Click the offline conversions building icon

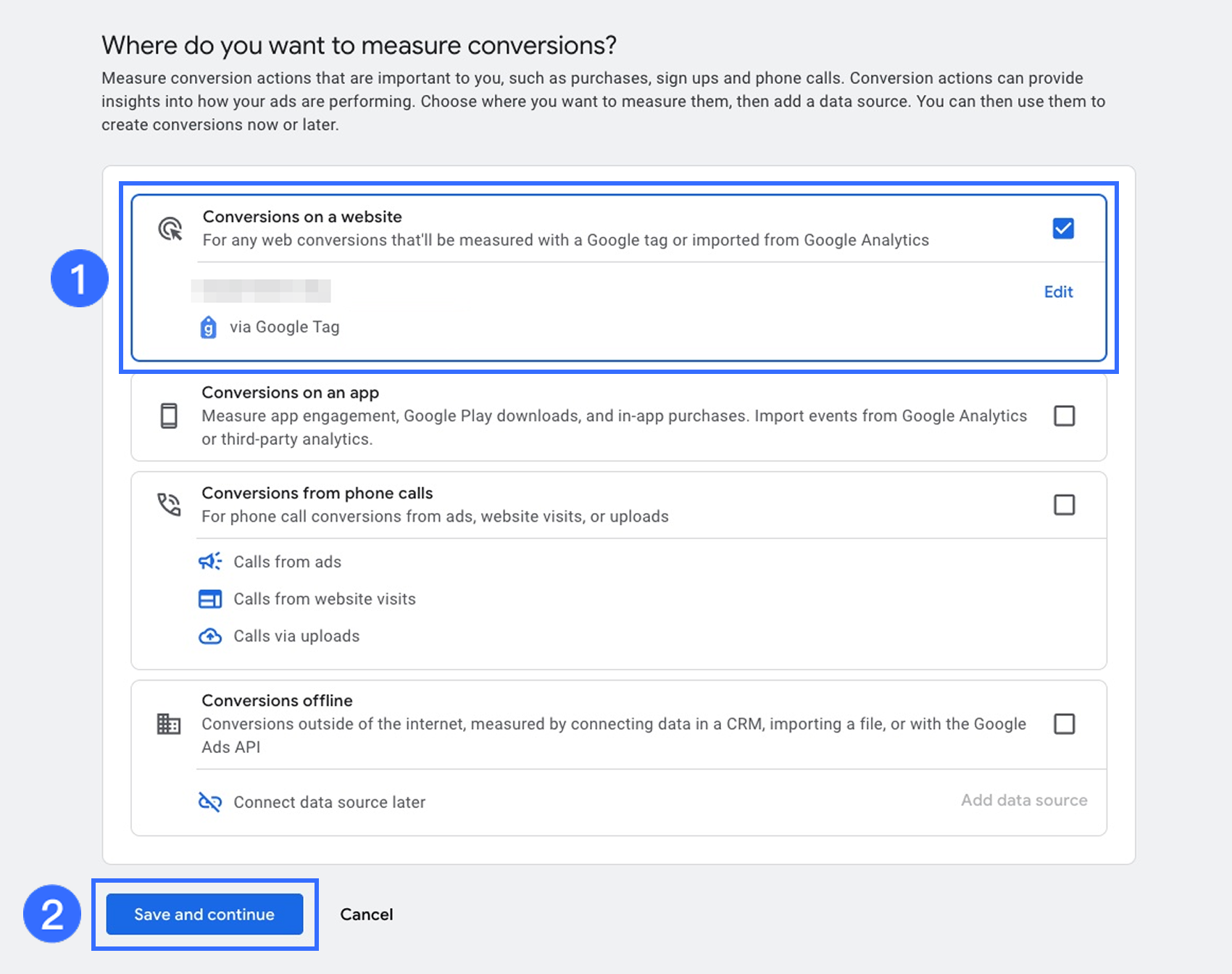point(169,724)
